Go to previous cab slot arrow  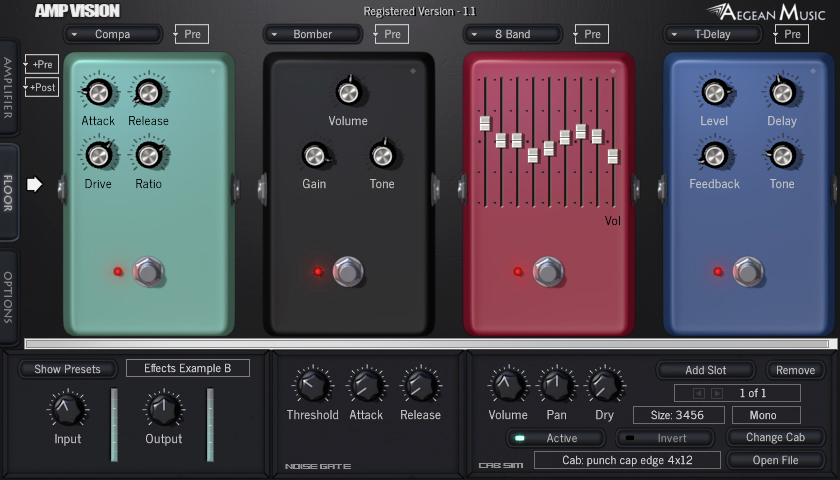pos(699,393)
